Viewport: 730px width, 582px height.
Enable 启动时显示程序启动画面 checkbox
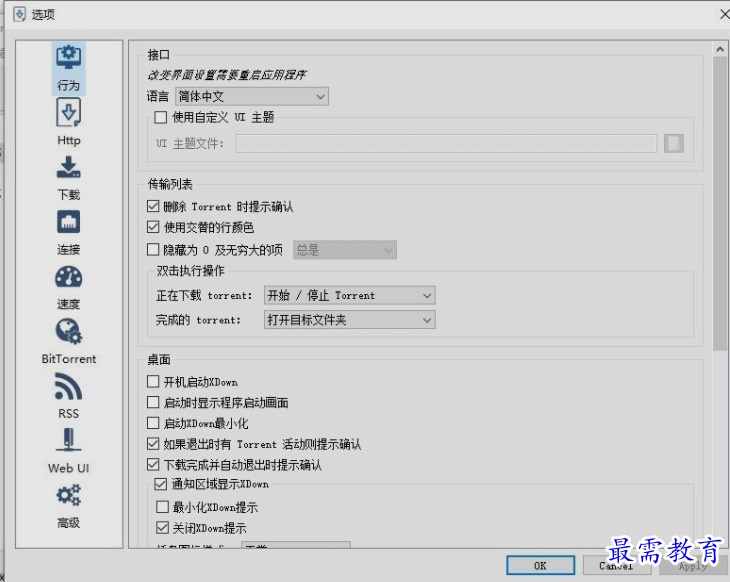point(153,402)
